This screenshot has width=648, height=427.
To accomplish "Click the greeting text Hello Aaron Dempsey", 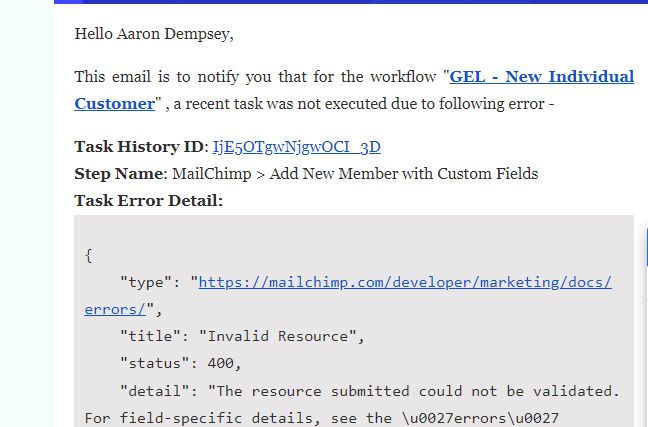I will [154, 34].
